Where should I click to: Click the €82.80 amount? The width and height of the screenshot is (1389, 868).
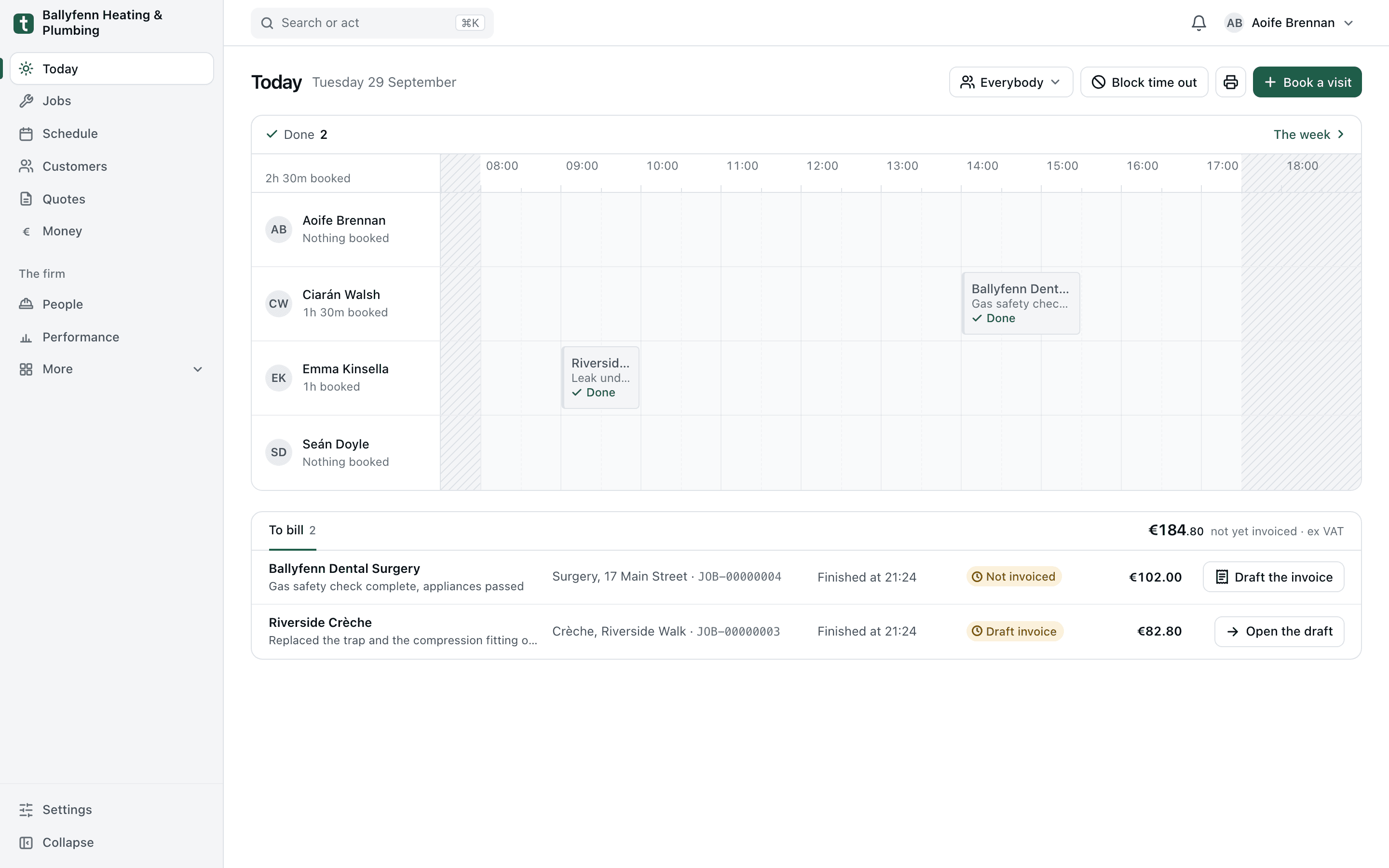pos(1159,632)
